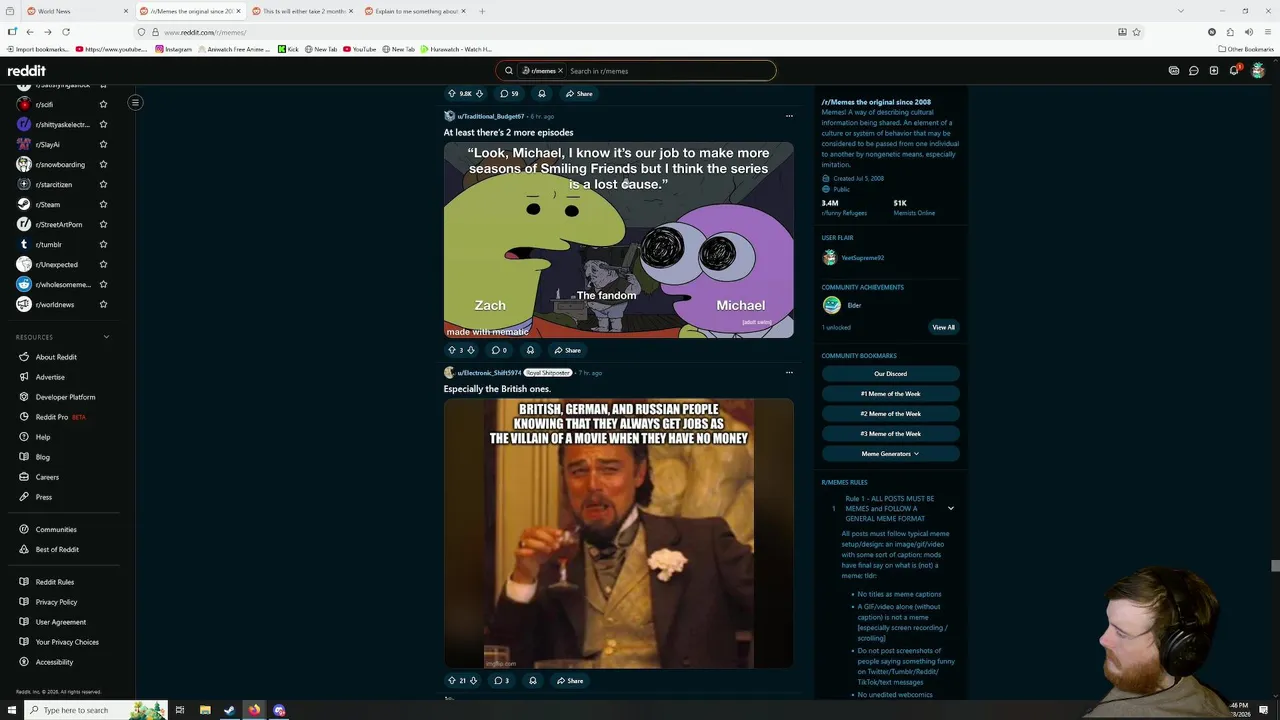Collapse the left sidebar navigation button
Viewport: 1280px width, 720px height.
(135, 102)
